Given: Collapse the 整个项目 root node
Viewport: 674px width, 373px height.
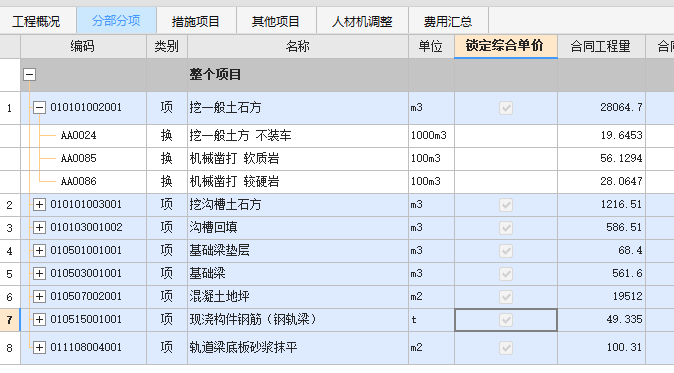Looking at the screenshot, I should pos(29,74).
